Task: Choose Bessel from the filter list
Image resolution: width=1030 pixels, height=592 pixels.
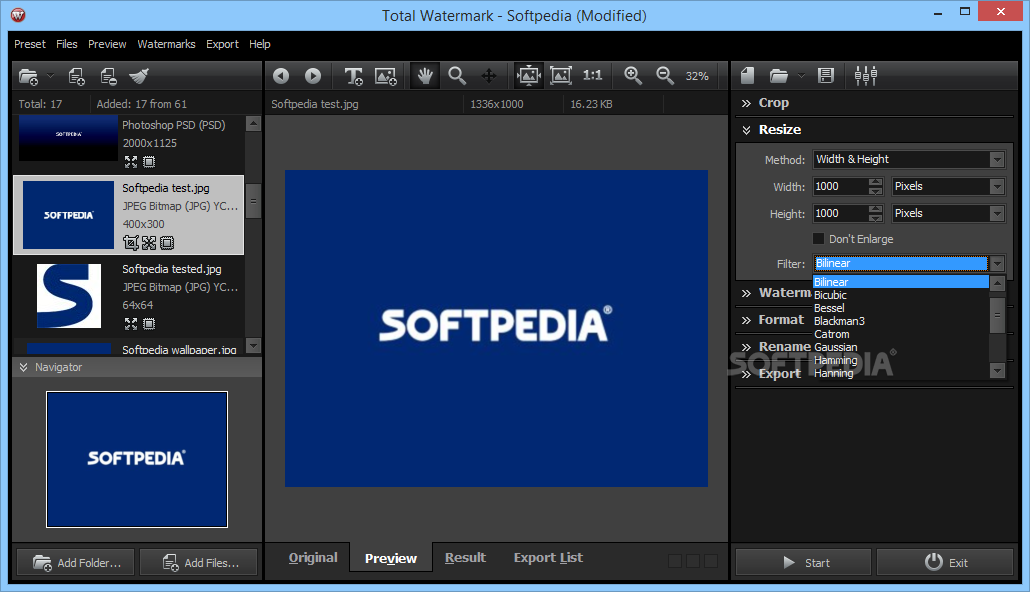Action: [829, 308]
